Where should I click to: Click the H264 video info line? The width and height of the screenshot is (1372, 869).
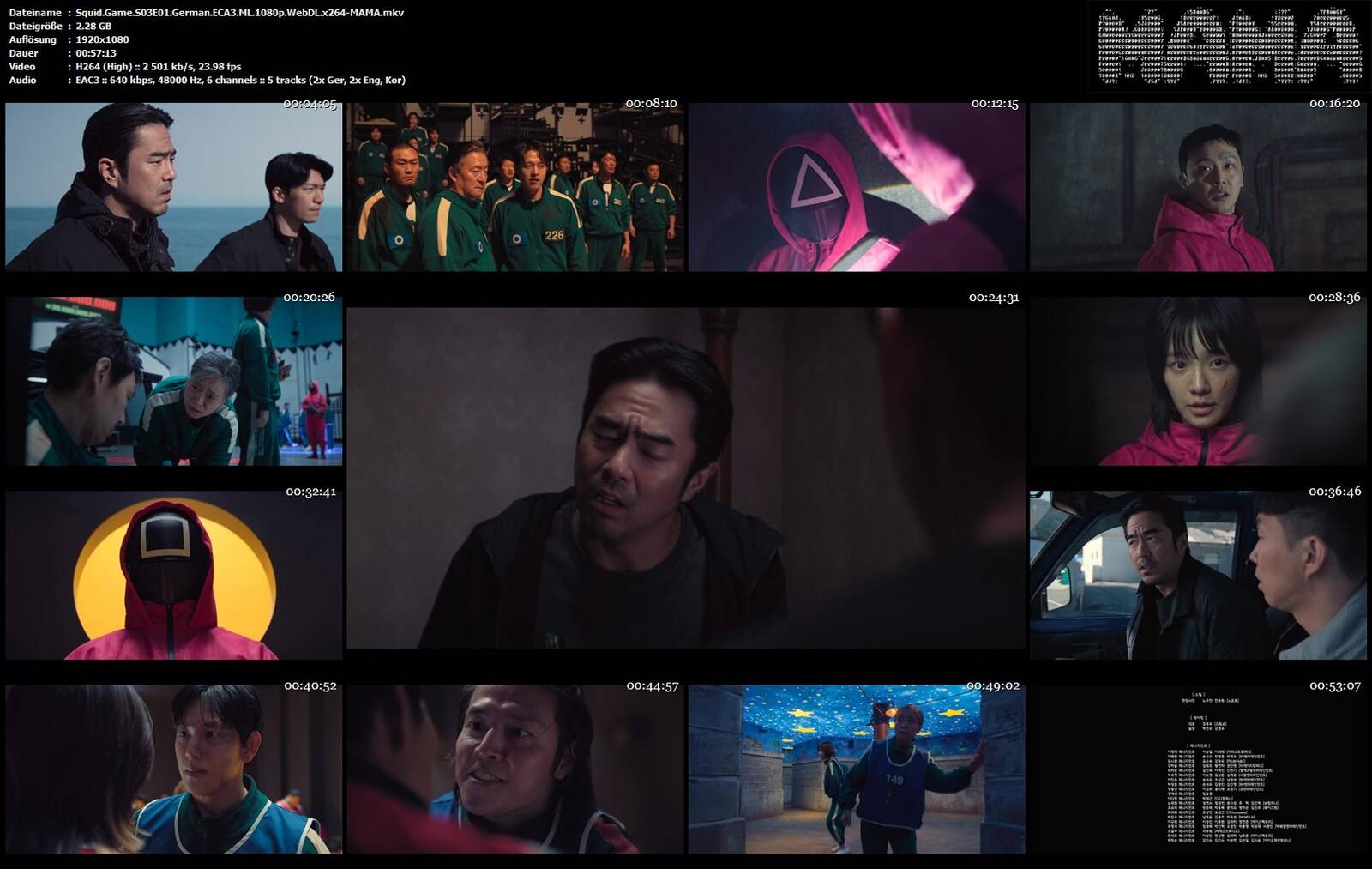(159, 66)
